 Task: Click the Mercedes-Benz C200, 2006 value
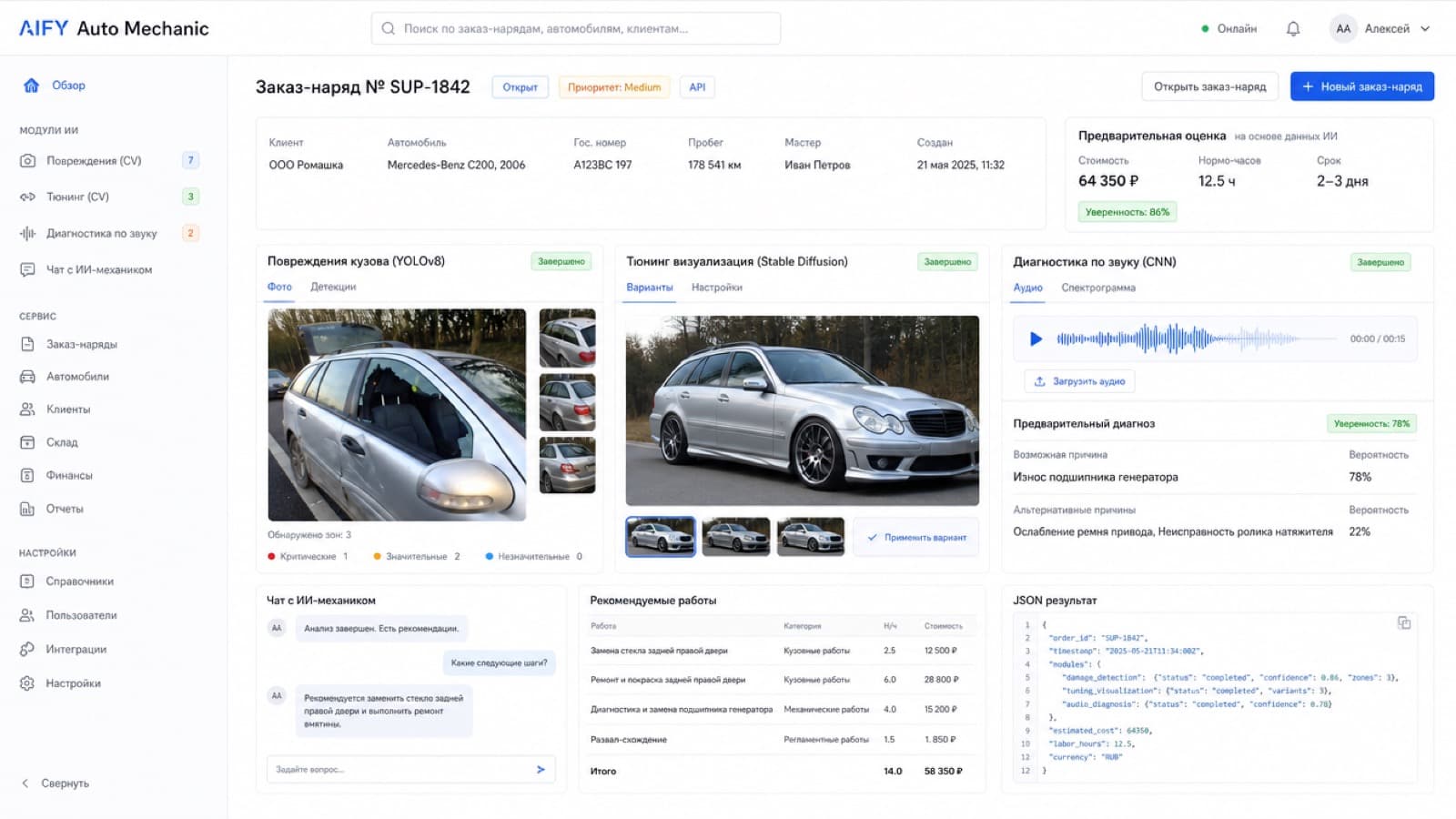coord(456,165)
